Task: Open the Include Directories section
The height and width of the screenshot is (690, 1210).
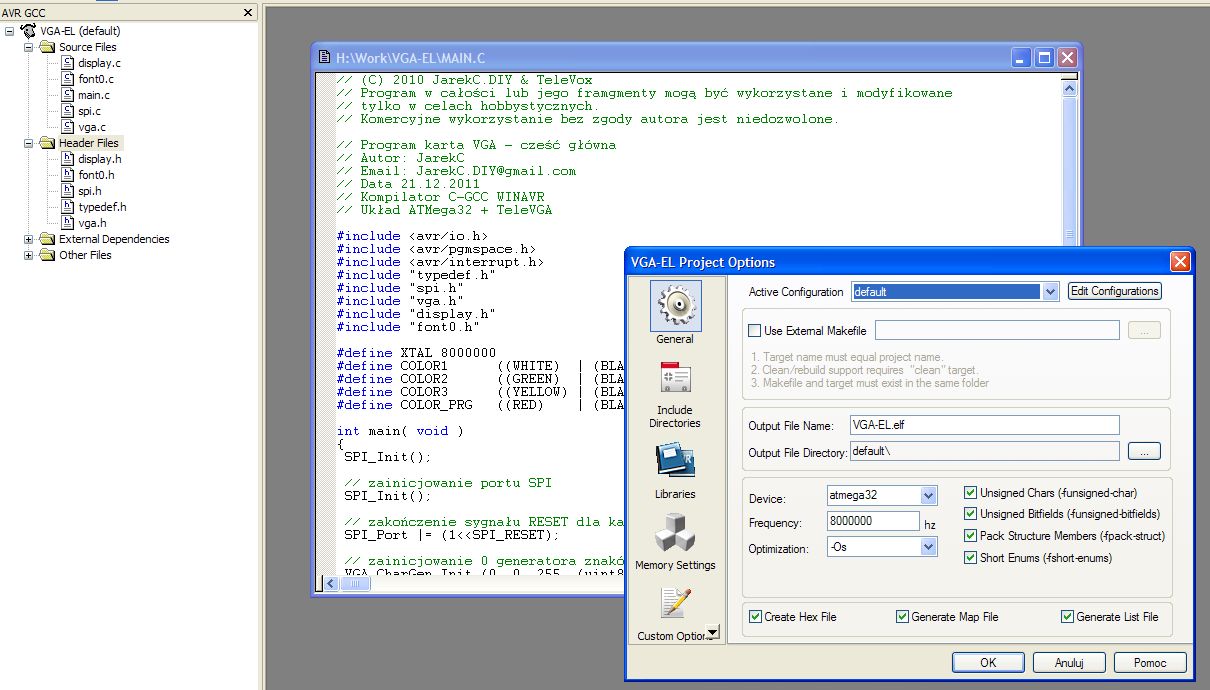Action: [675, 380]
